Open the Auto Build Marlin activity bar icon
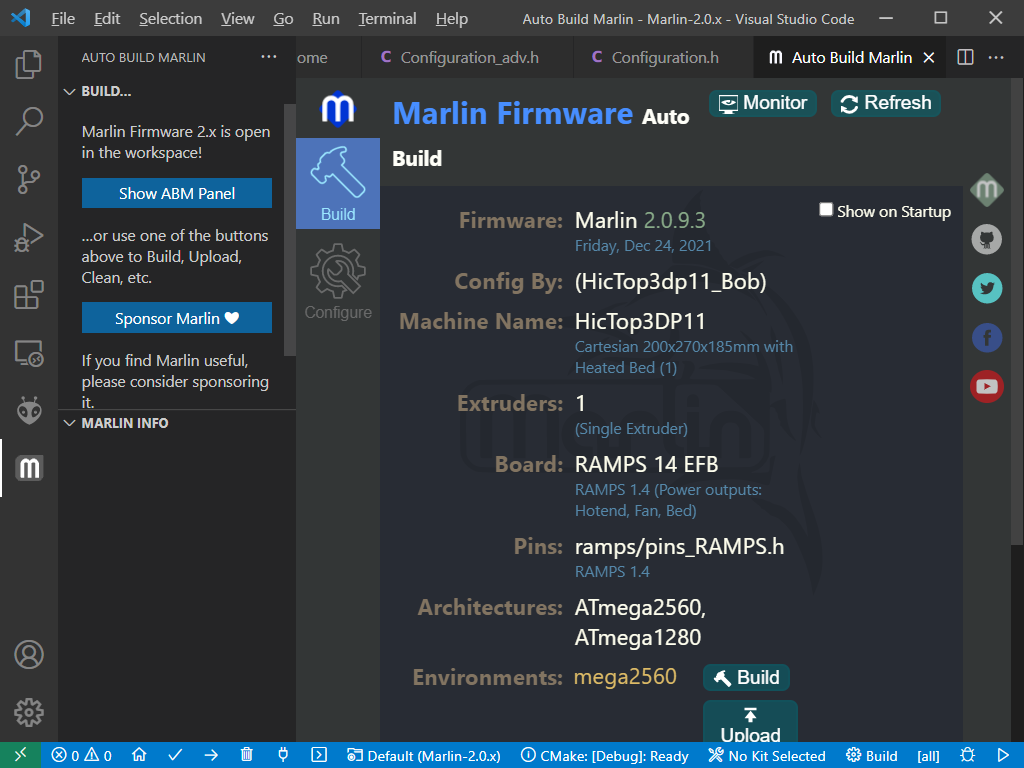 [29, 468]
